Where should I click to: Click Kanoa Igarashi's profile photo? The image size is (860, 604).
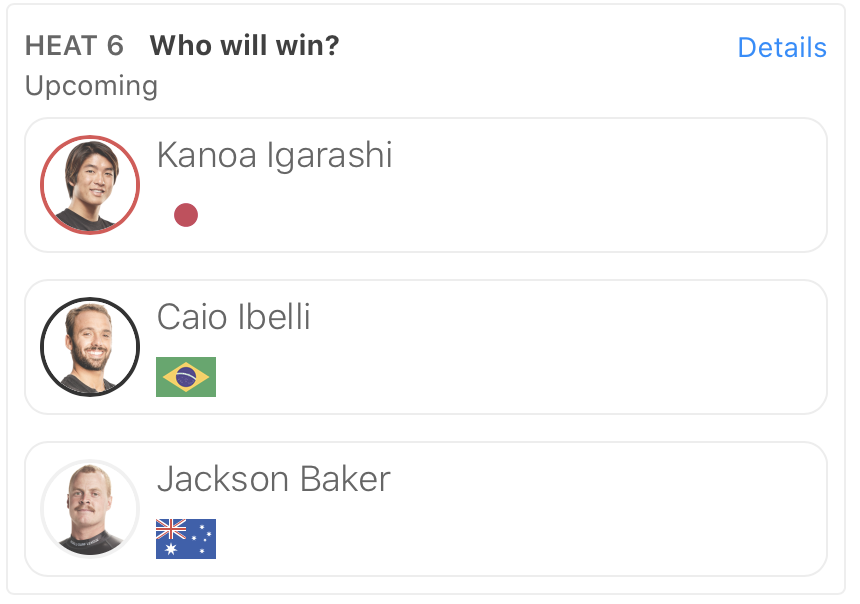pyautogui.click(x=90, y=185)
